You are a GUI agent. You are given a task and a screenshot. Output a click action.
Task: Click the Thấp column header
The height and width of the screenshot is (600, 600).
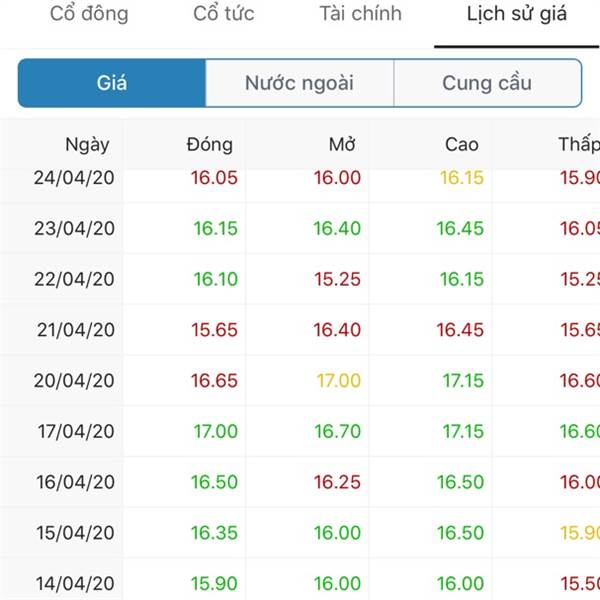coord(579,145)
